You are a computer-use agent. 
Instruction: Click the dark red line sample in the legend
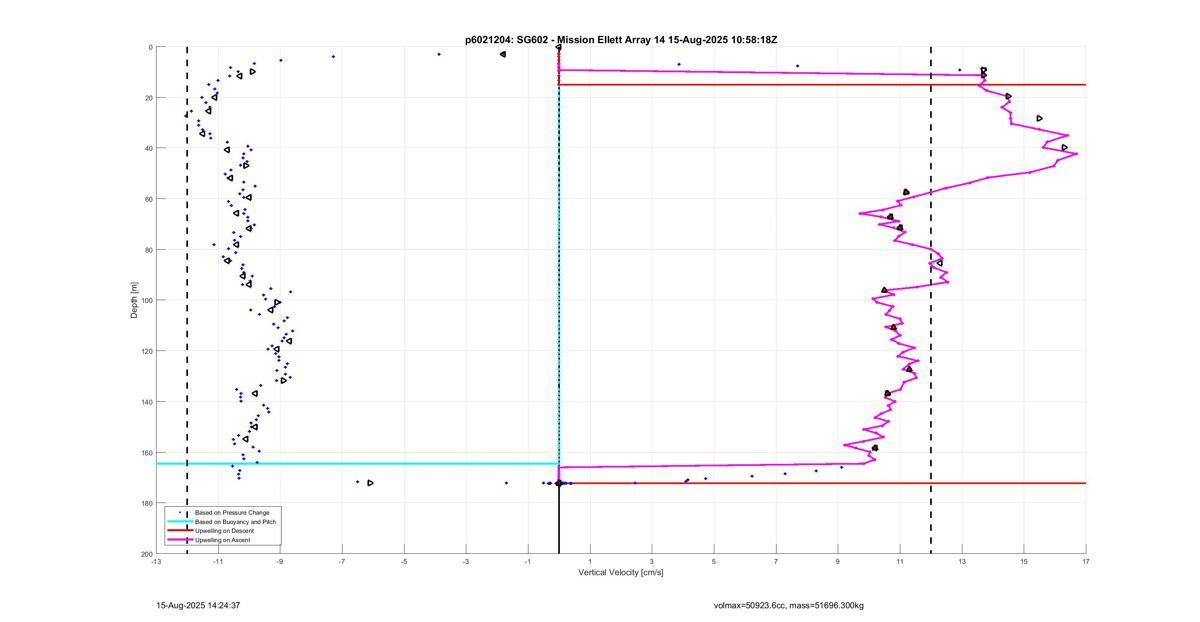179,531
